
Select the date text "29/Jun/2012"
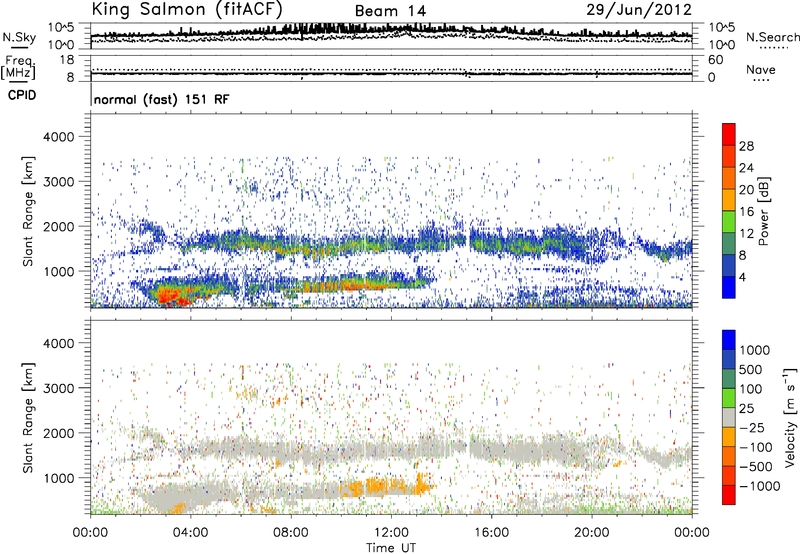639,10
